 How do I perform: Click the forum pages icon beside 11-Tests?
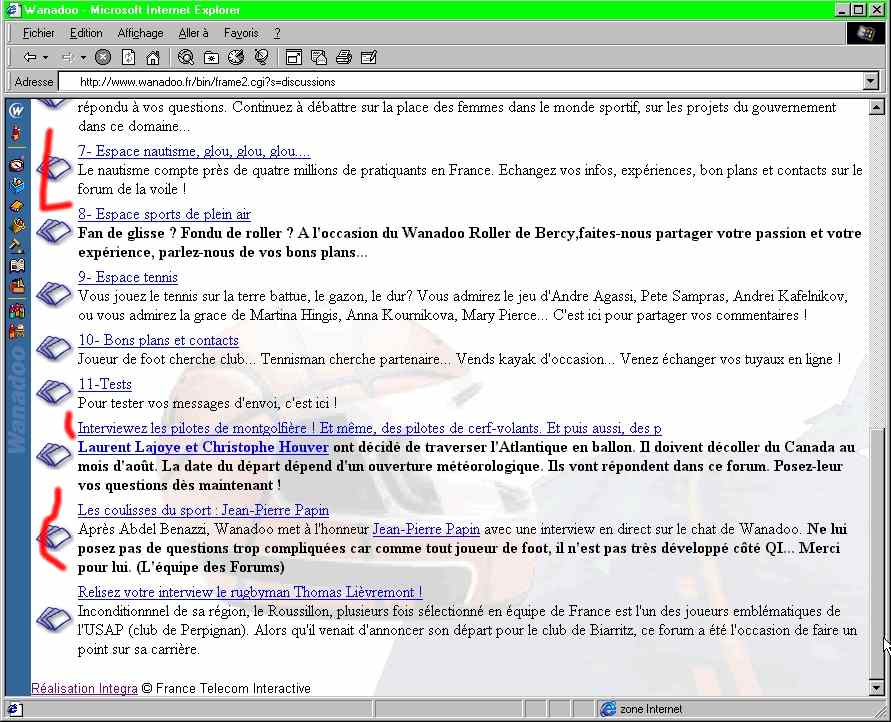pyautogui.click(x=54, y=392)
